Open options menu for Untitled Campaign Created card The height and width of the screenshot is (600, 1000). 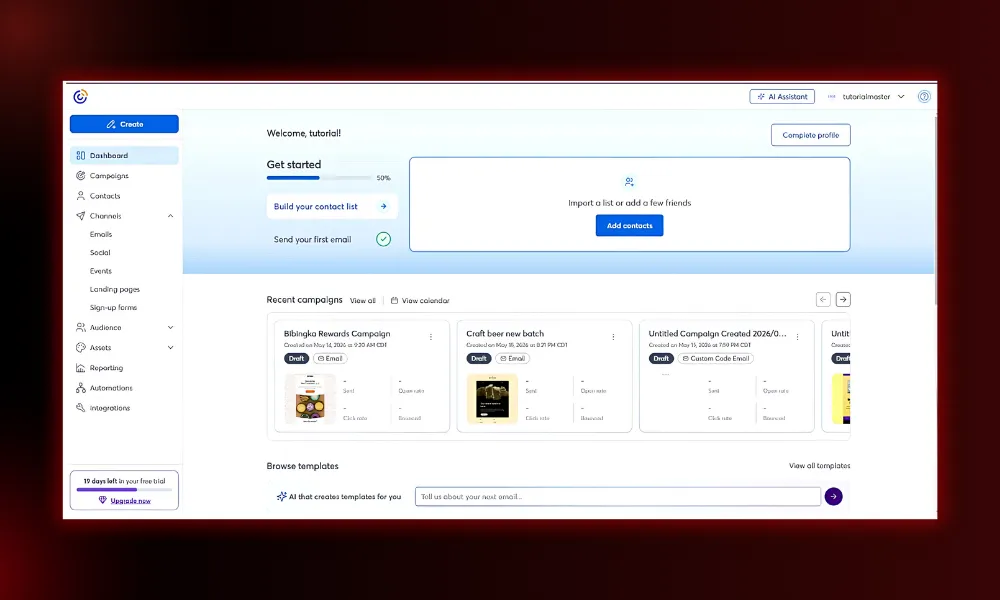click(x=797, y=337)
